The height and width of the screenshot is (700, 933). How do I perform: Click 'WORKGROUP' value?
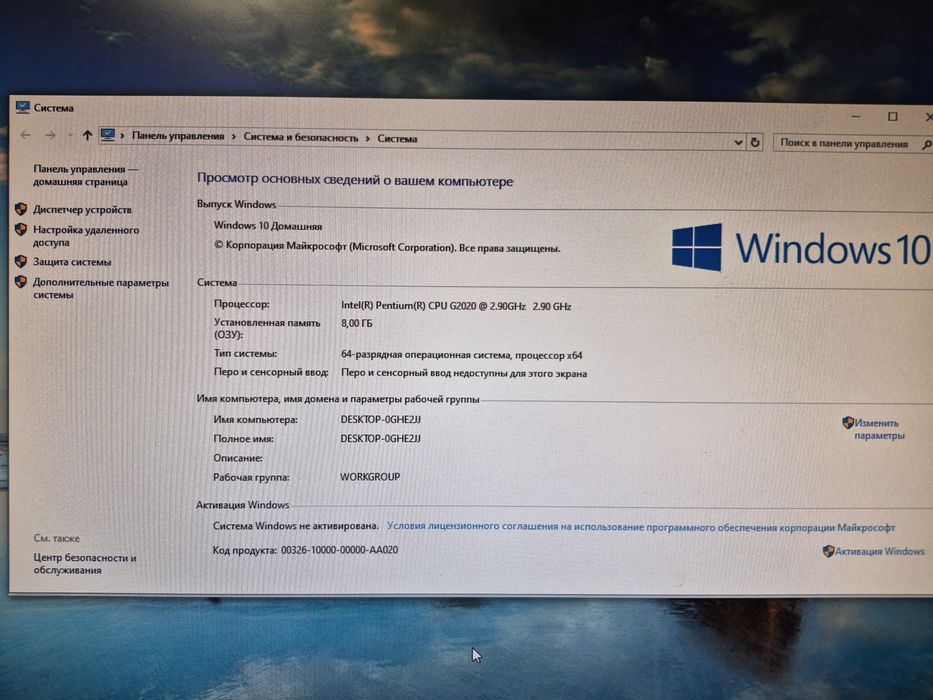coord(370,477)
